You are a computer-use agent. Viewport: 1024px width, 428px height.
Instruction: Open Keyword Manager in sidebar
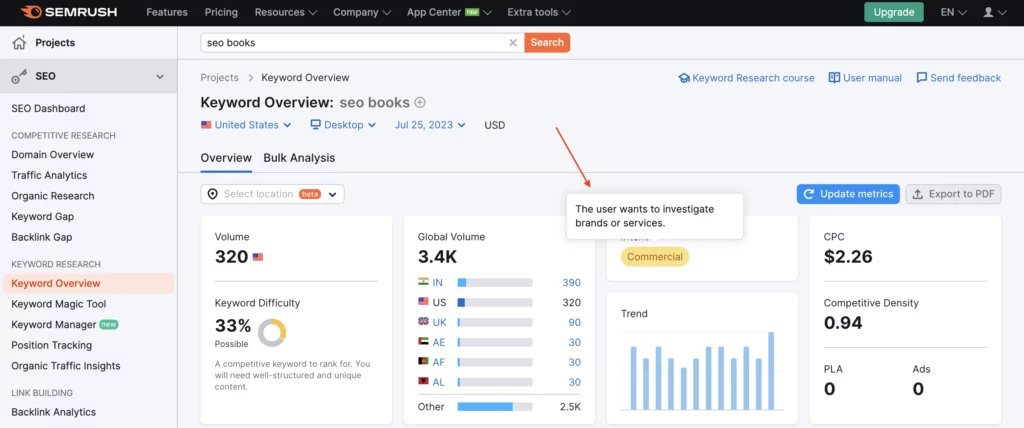click(54, 325)
